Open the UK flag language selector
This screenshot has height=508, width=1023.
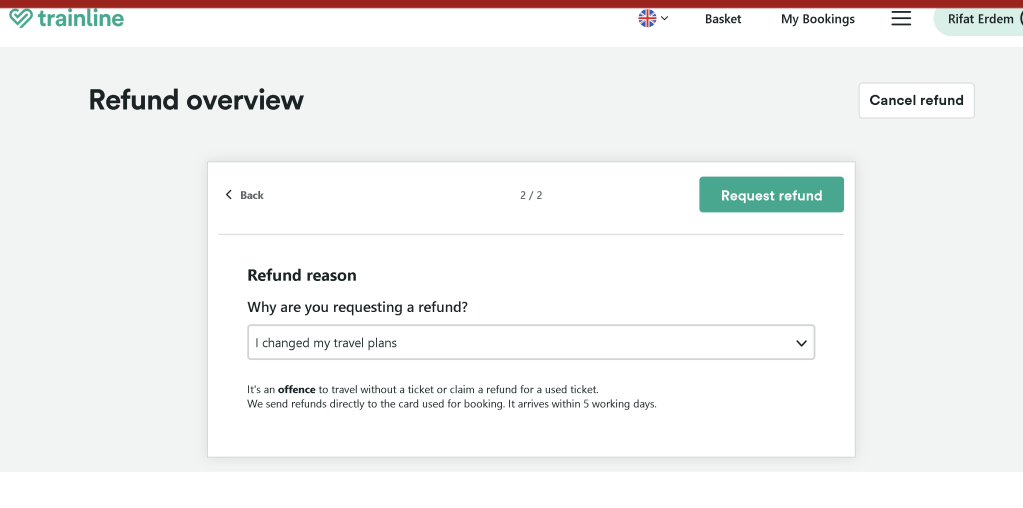click(653, 18)
